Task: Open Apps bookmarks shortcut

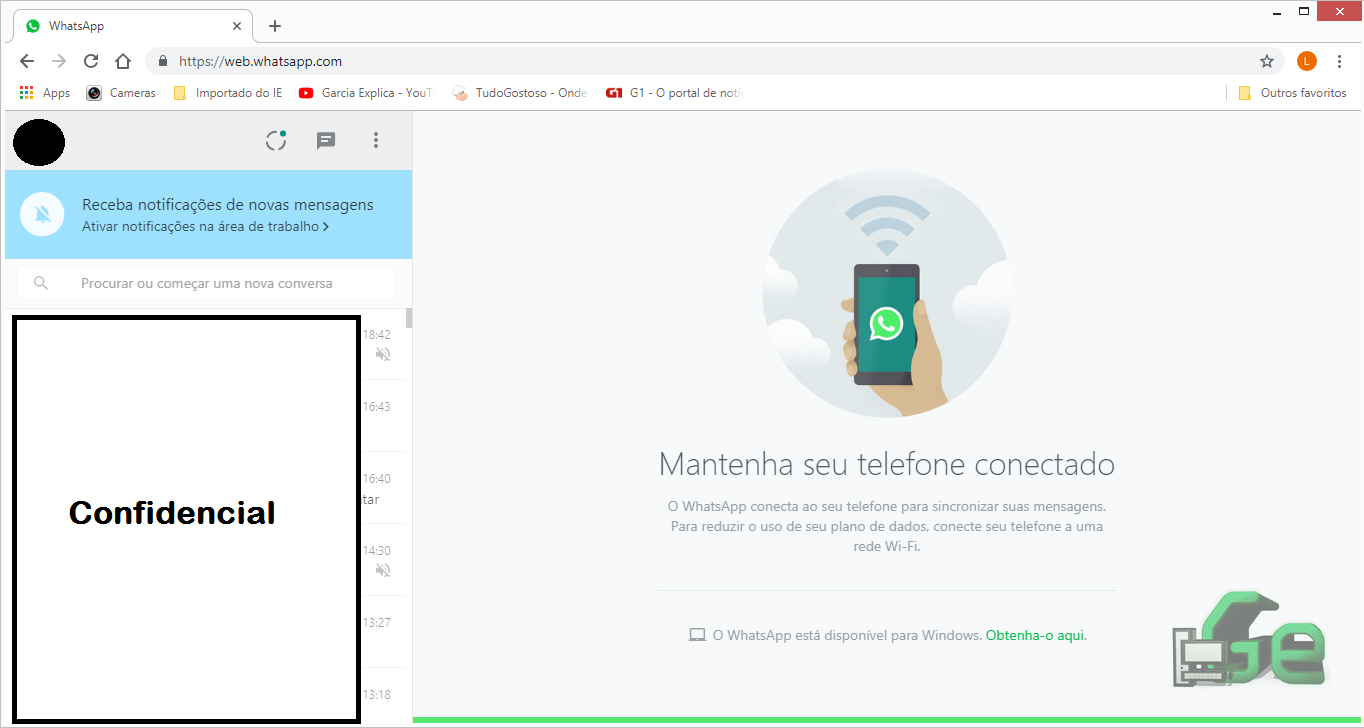Action: [x=45, y=93]
